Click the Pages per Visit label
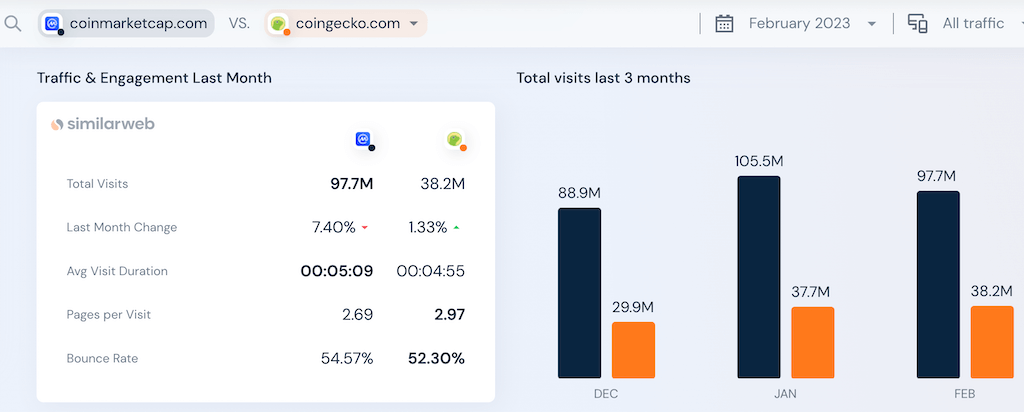Viewport: 1024px width, 412px height. pos(108,315)
